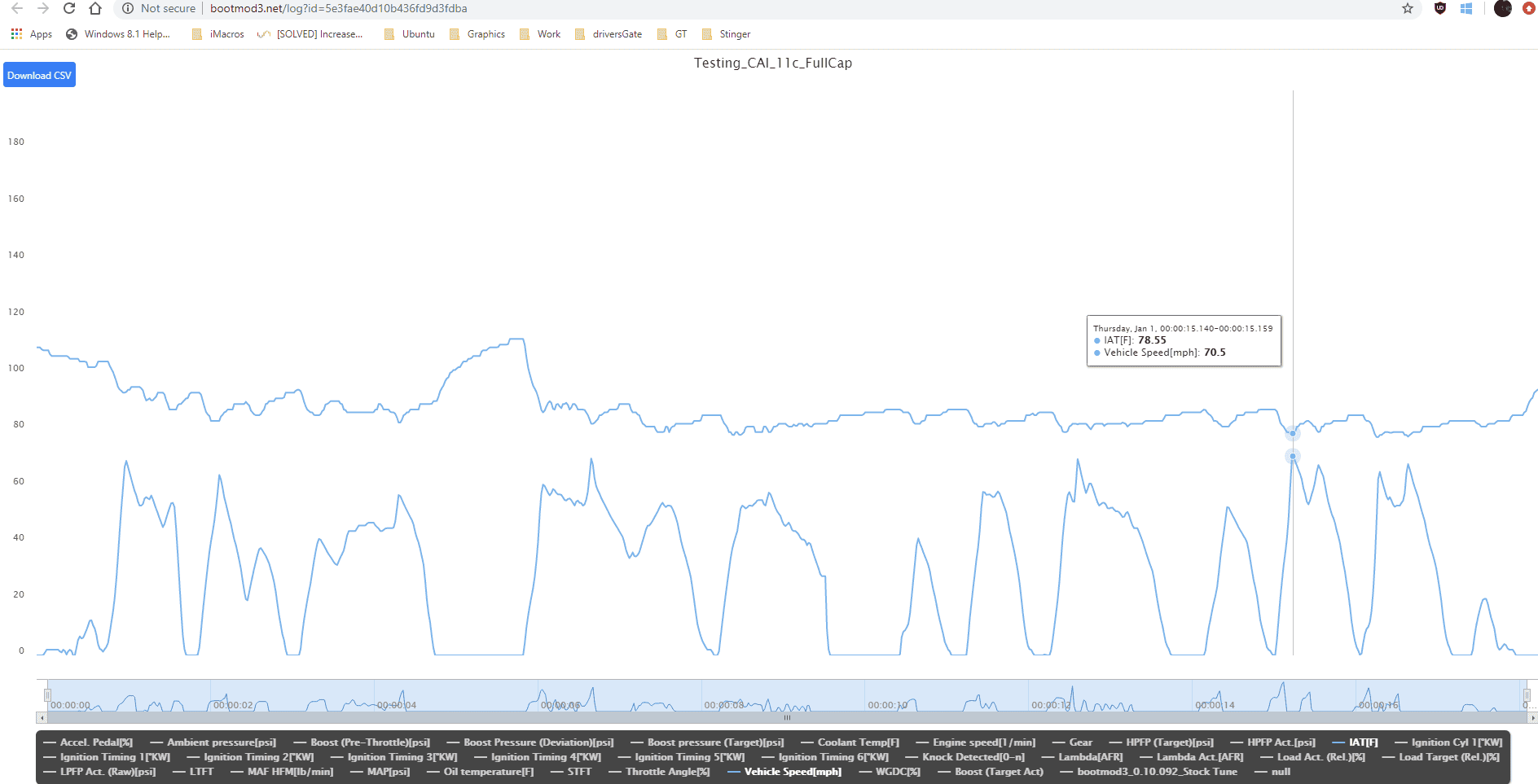Screen dimensions: 1538x784
Task: Click the range selector left handle
Action: tap(47, 695)
